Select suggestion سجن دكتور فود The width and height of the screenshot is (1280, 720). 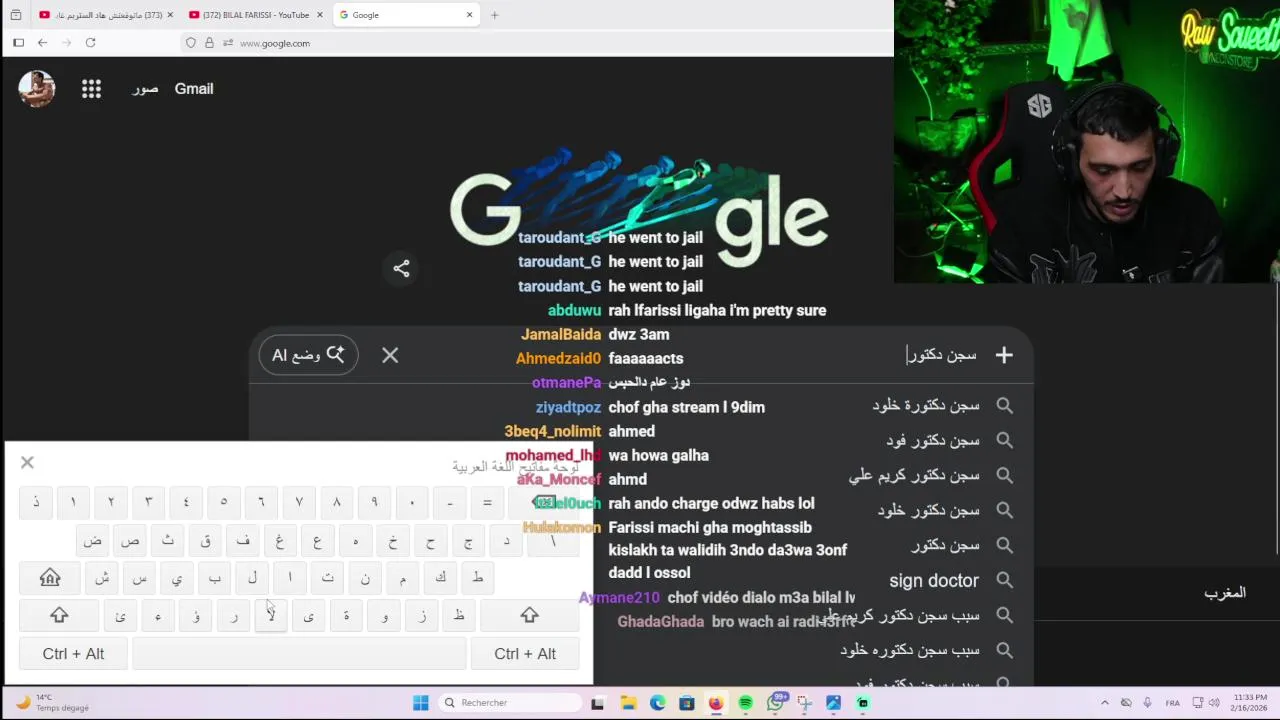(x=932, y=440)
